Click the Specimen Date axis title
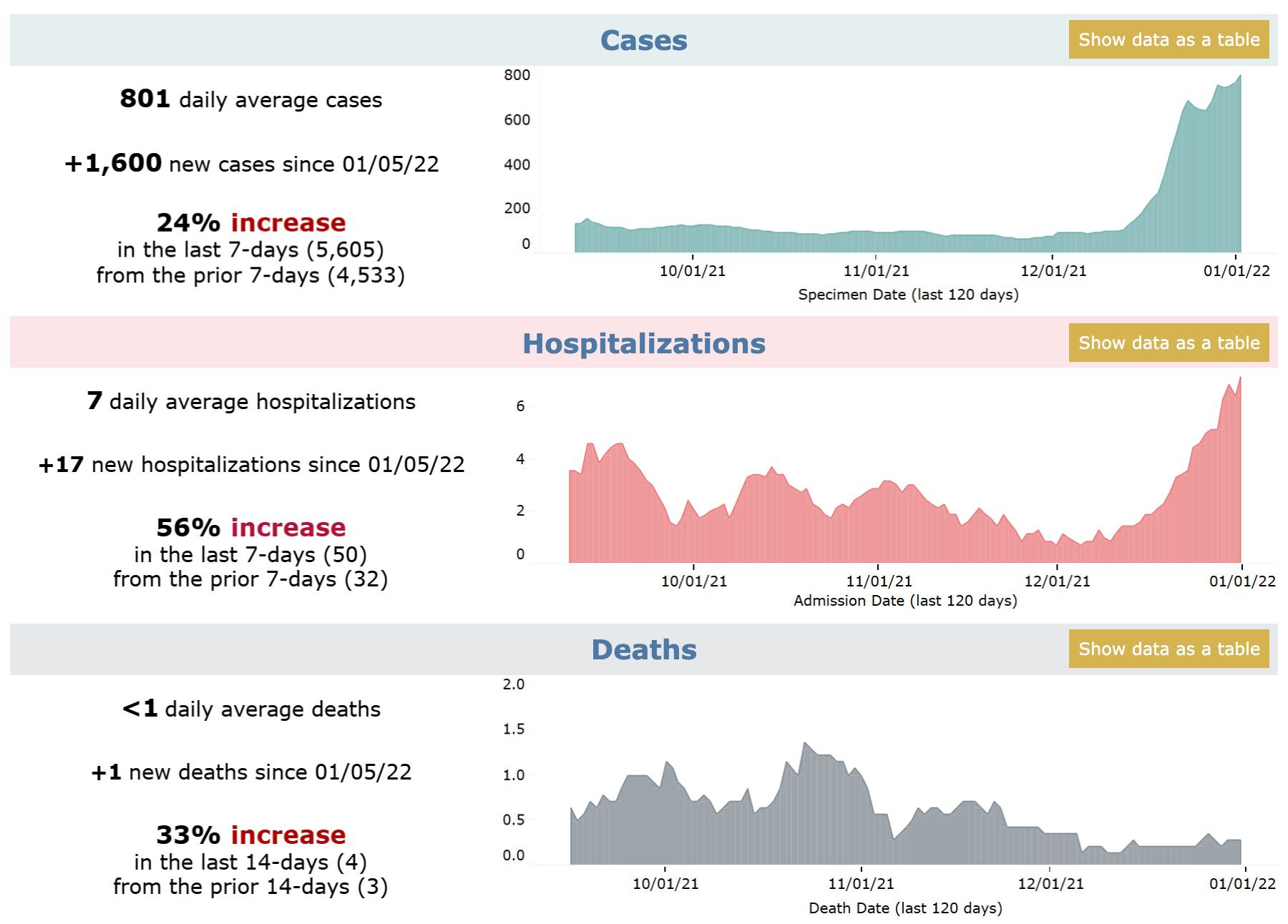 pyautogui.click(x=908, y=295)
